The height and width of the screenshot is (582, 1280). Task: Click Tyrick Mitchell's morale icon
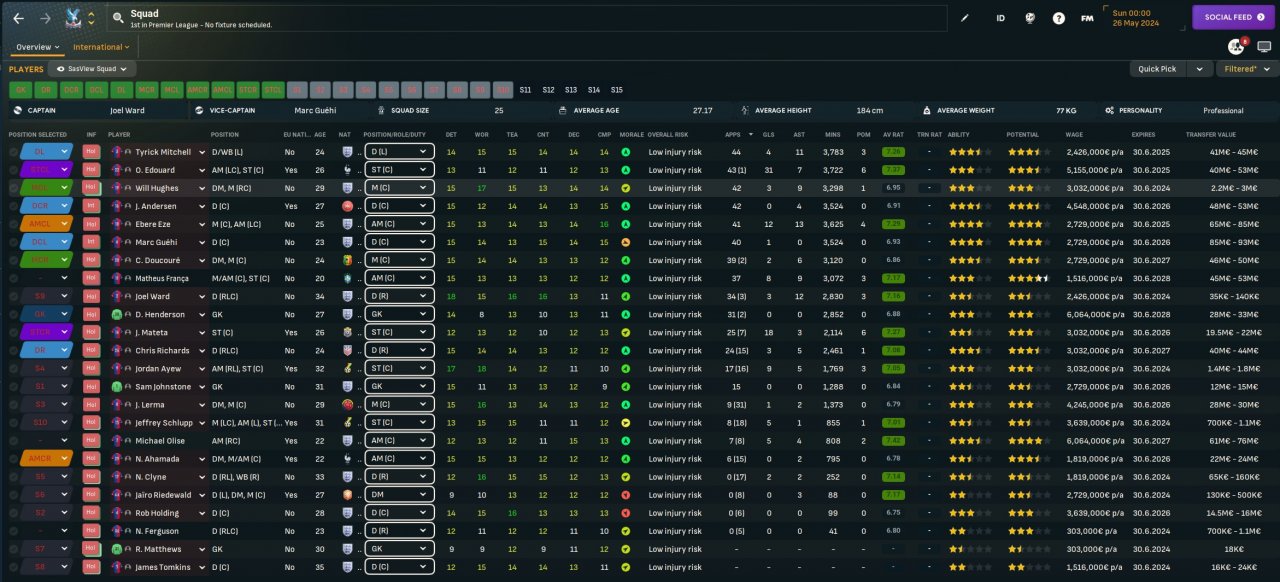point(626,152)
